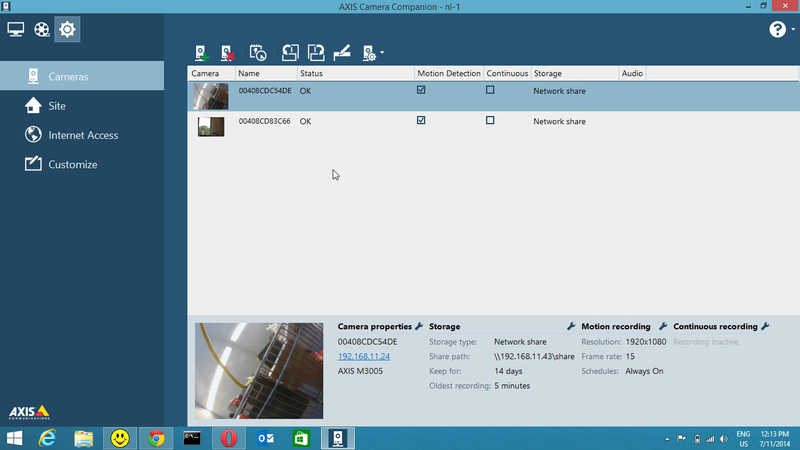The width and height of the screenshot is (800, 450).
Task: Click the Add camera icon
Action: (x=202, y=53)
